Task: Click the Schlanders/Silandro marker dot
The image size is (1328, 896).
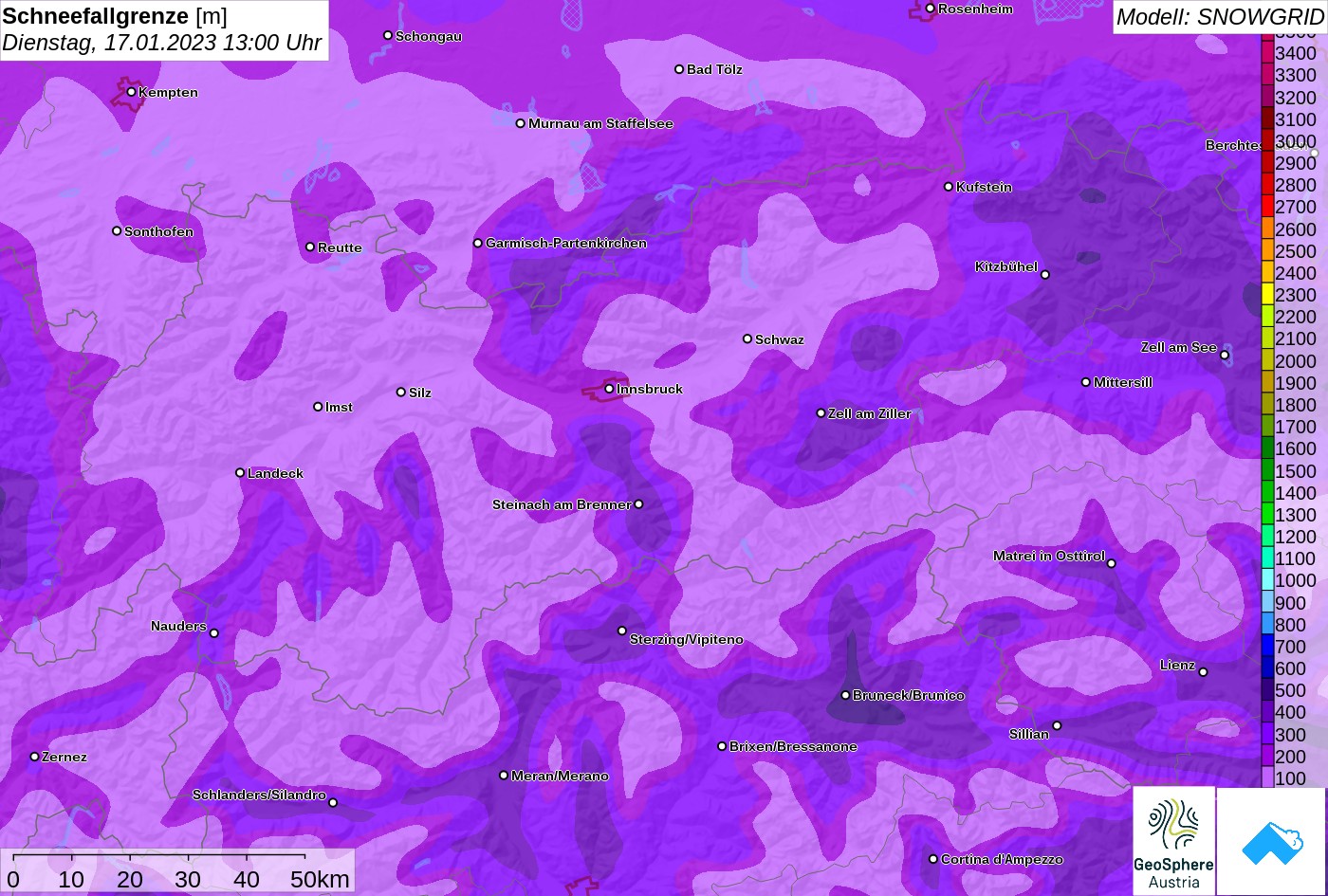Action: [x=333, y=803]
